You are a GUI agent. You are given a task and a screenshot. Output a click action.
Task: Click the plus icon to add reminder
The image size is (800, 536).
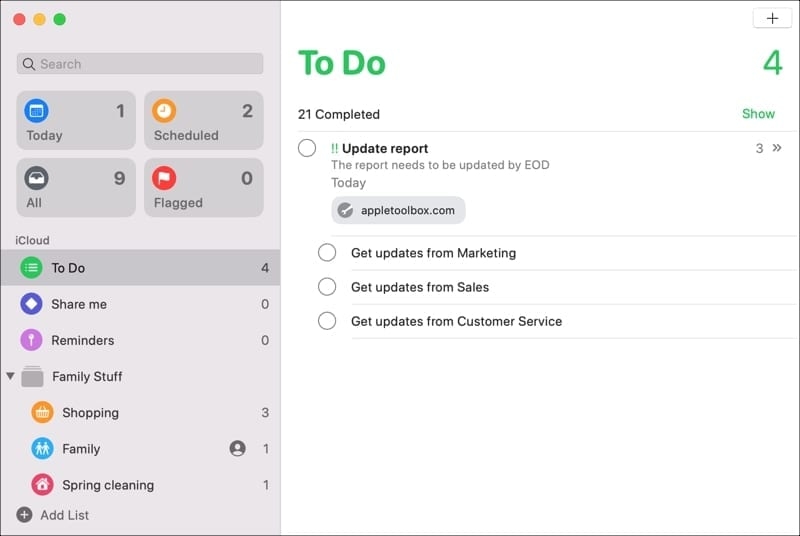click(x=772, y=19)
